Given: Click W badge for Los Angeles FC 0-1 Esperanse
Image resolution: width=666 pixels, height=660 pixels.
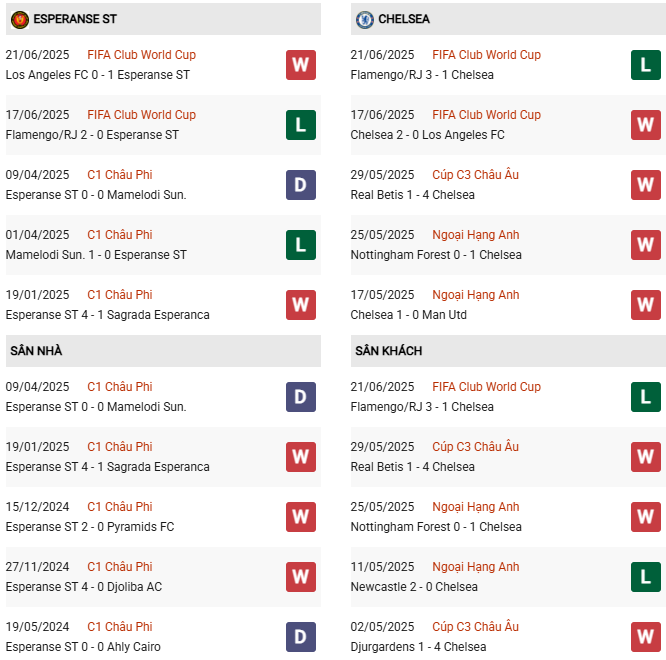Looking at the screenshot, I should (x=300, y=65).
